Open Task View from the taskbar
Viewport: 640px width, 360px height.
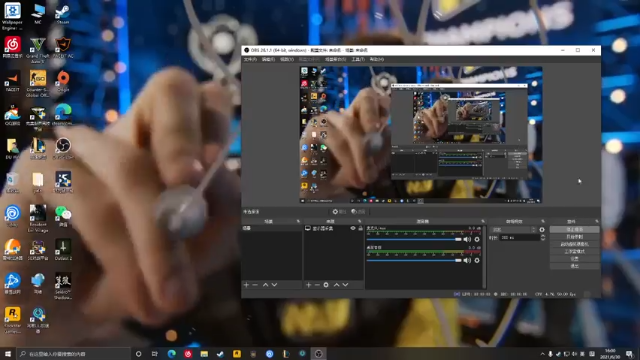coord(155,353)
